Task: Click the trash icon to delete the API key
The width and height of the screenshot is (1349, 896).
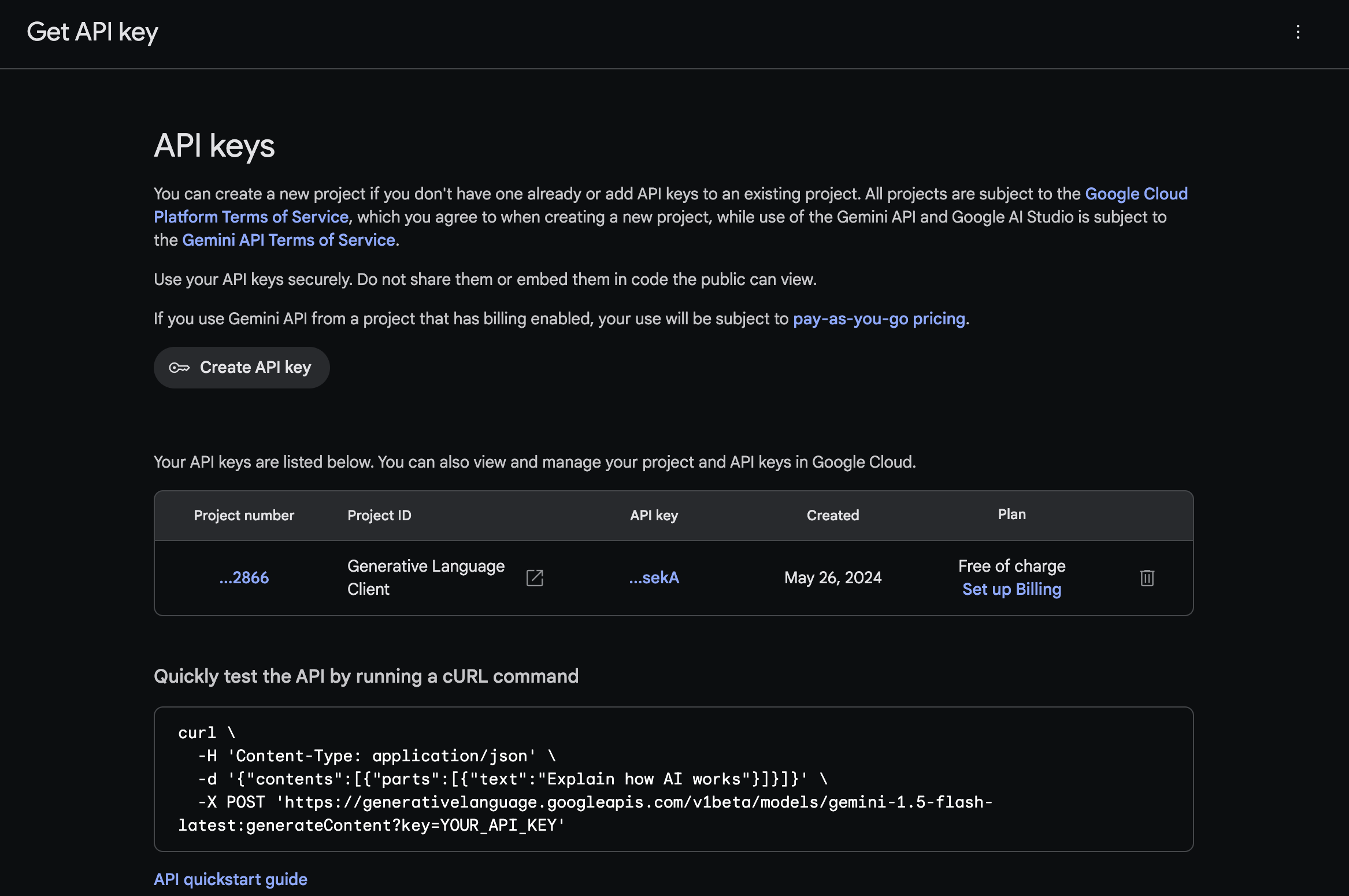Action: click(1147, 577)
